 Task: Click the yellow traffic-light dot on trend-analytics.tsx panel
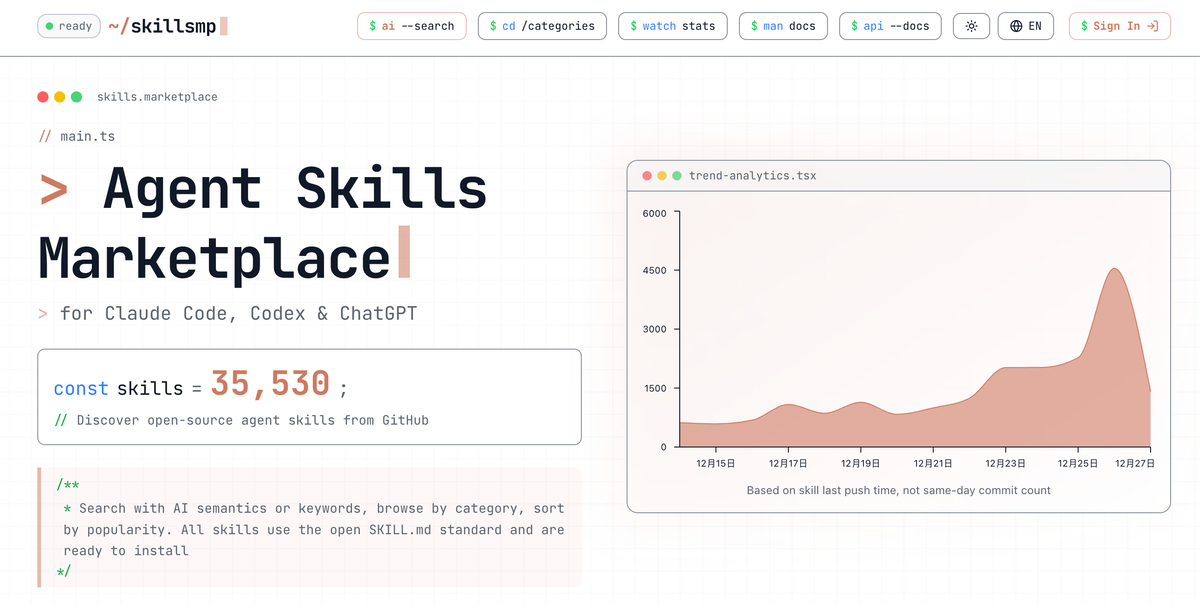(x=662, y=175)
